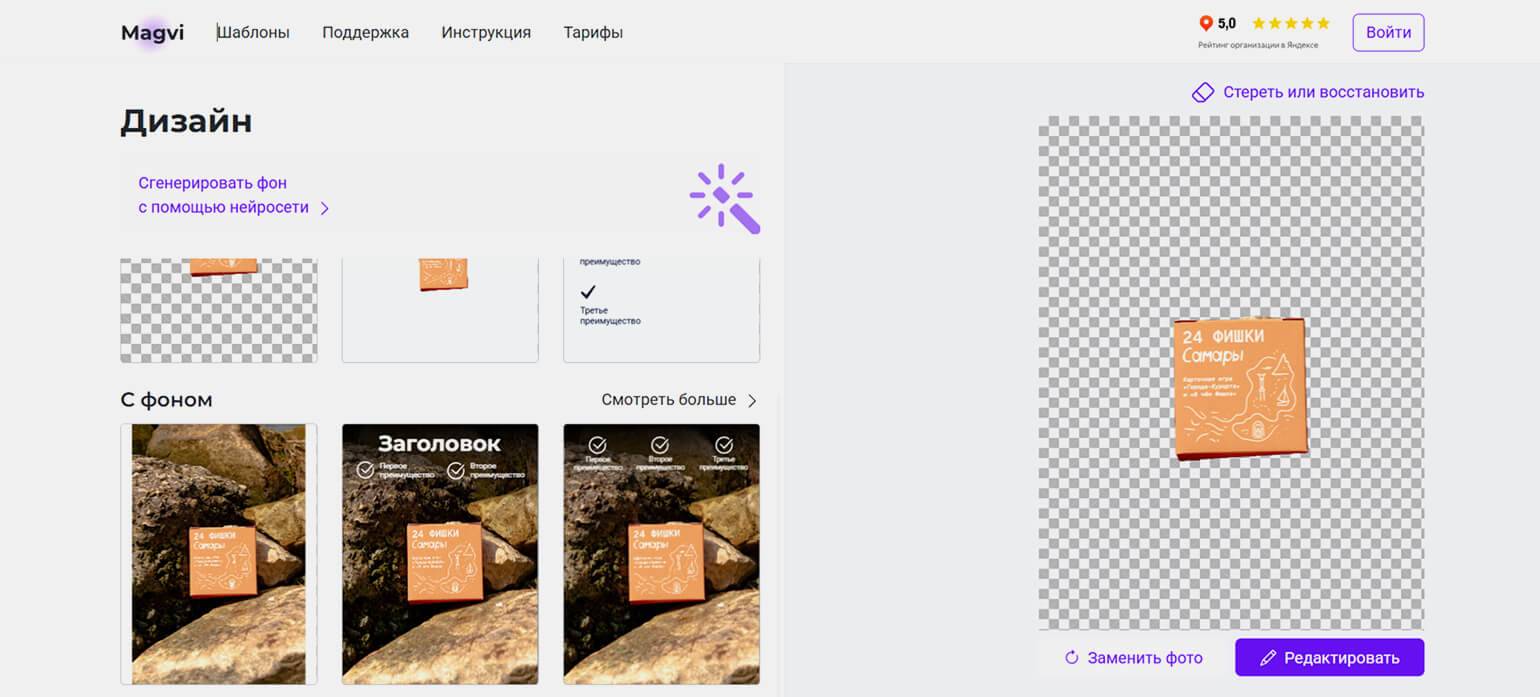Click the circular arrow icon for Заменить фото

(1071, 658)
